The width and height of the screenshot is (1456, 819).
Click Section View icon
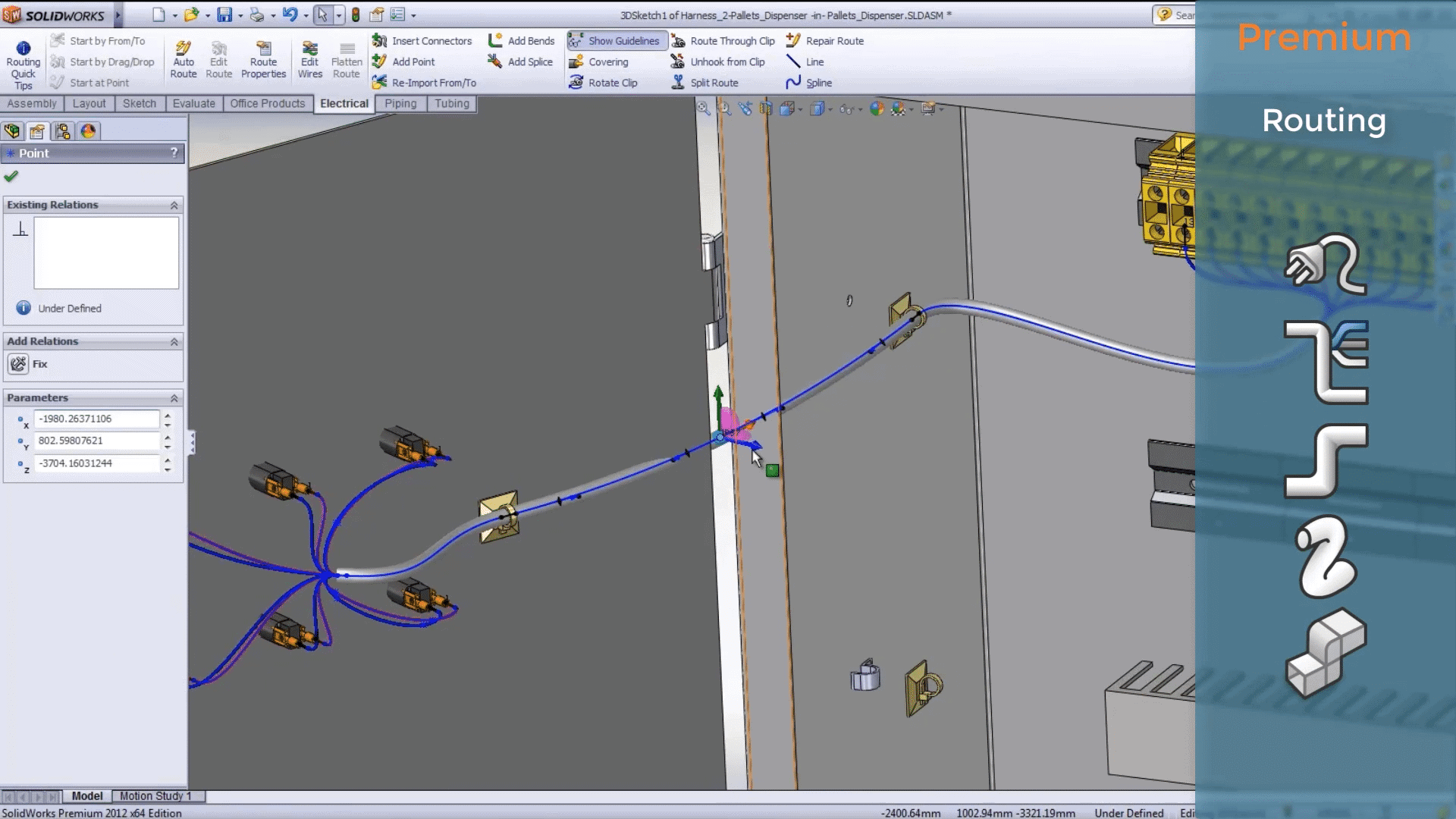(766, 109)
